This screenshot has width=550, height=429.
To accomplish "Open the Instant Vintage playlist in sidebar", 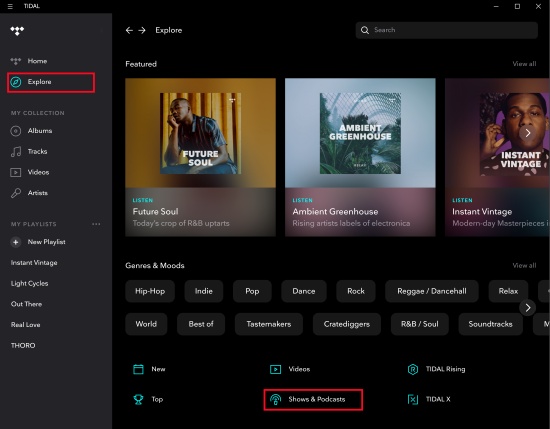I will 34,263.
